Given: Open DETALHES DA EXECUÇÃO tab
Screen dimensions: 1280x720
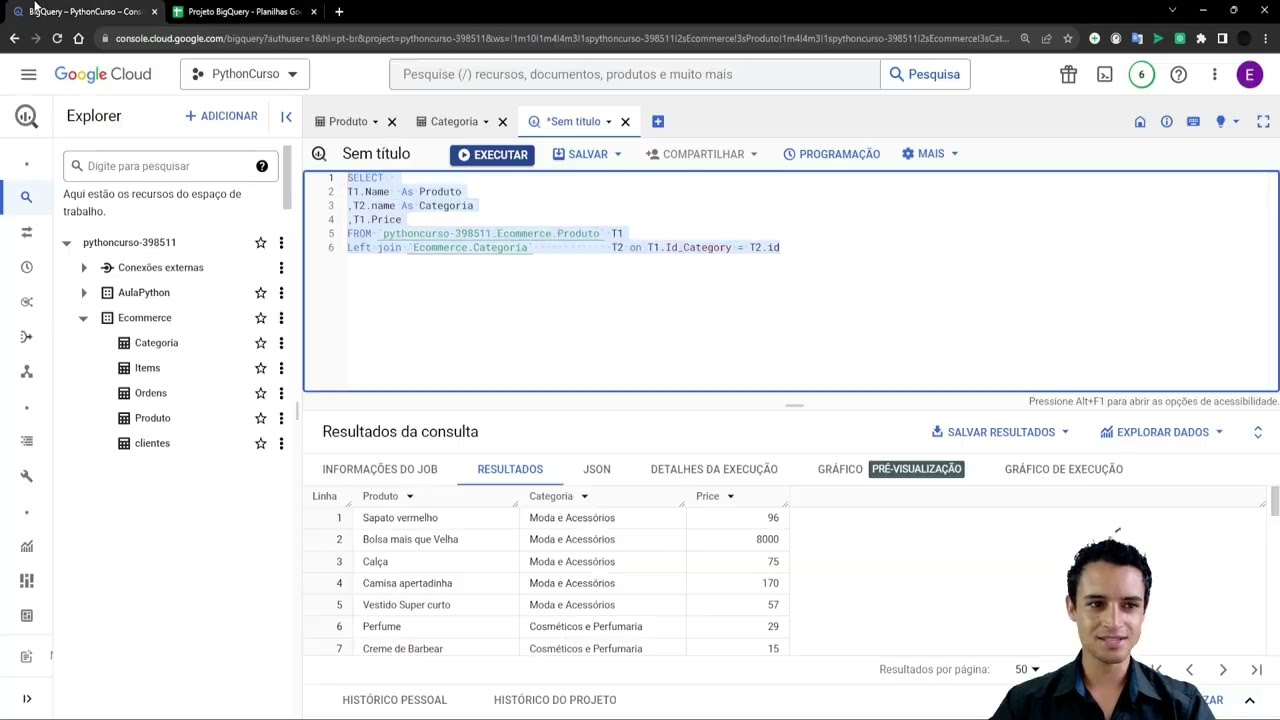Looking at the screenshot, I should tap(714, 469).
